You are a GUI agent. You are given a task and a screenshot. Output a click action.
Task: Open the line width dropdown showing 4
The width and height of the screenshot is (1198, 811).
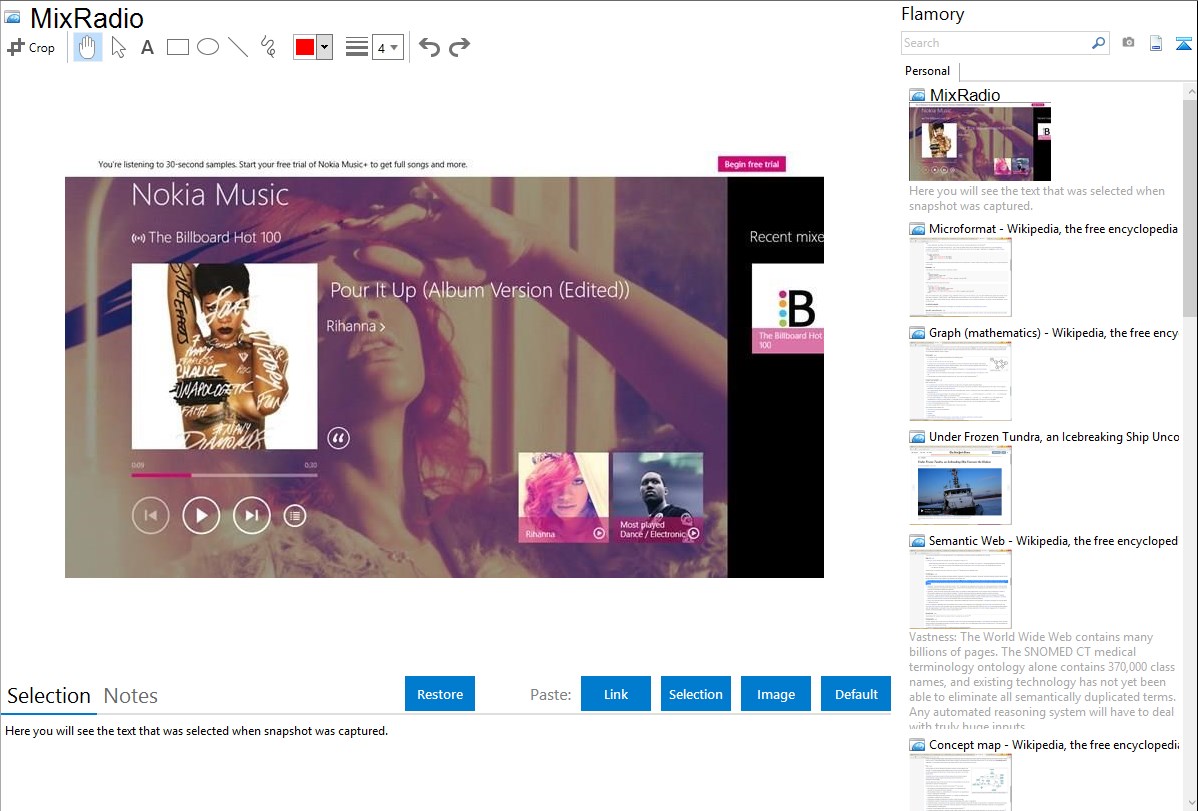pos(387,47)
